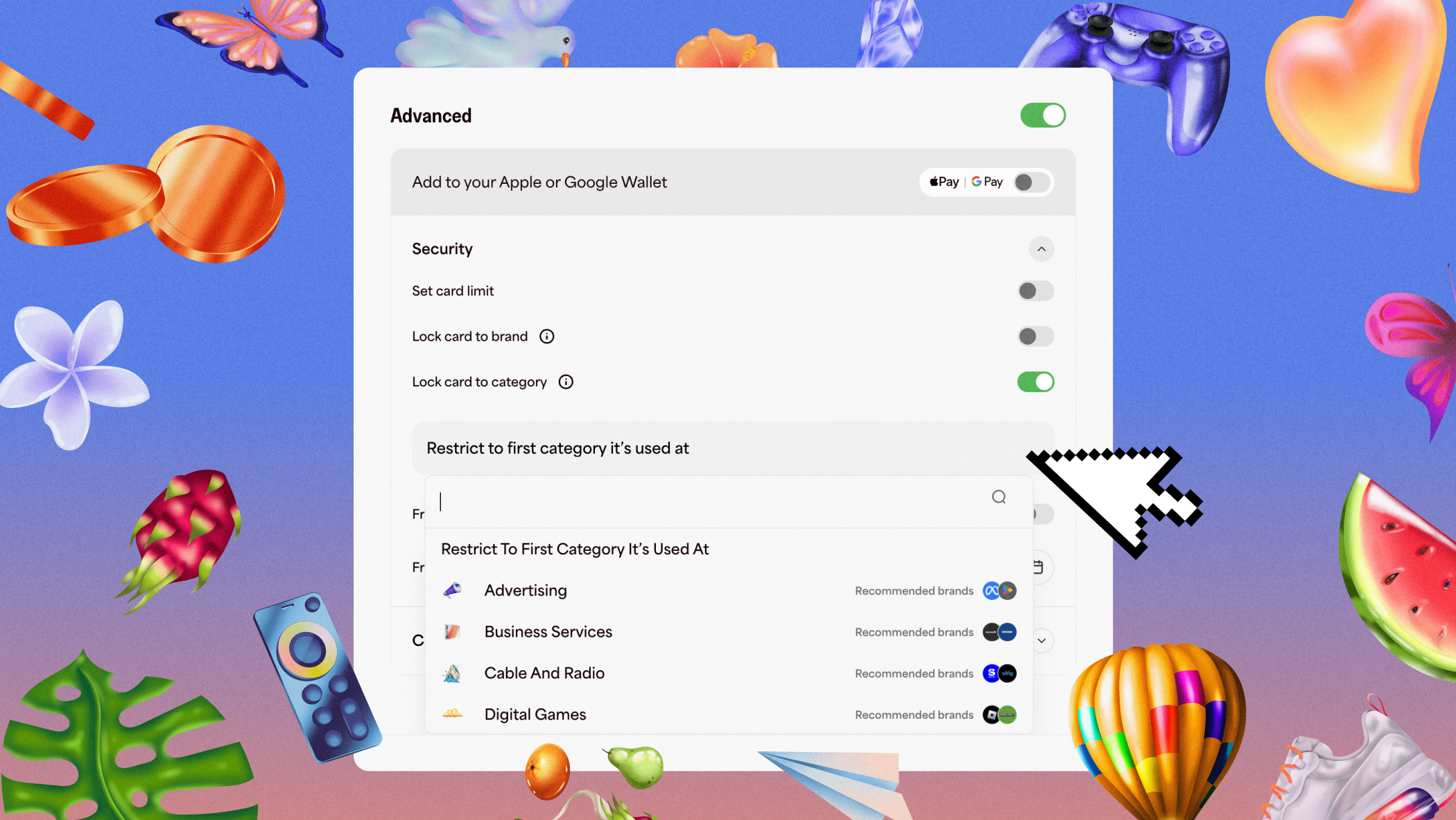Click the Business Services category icon
The image size is (1456, 820).
(452, 632)
